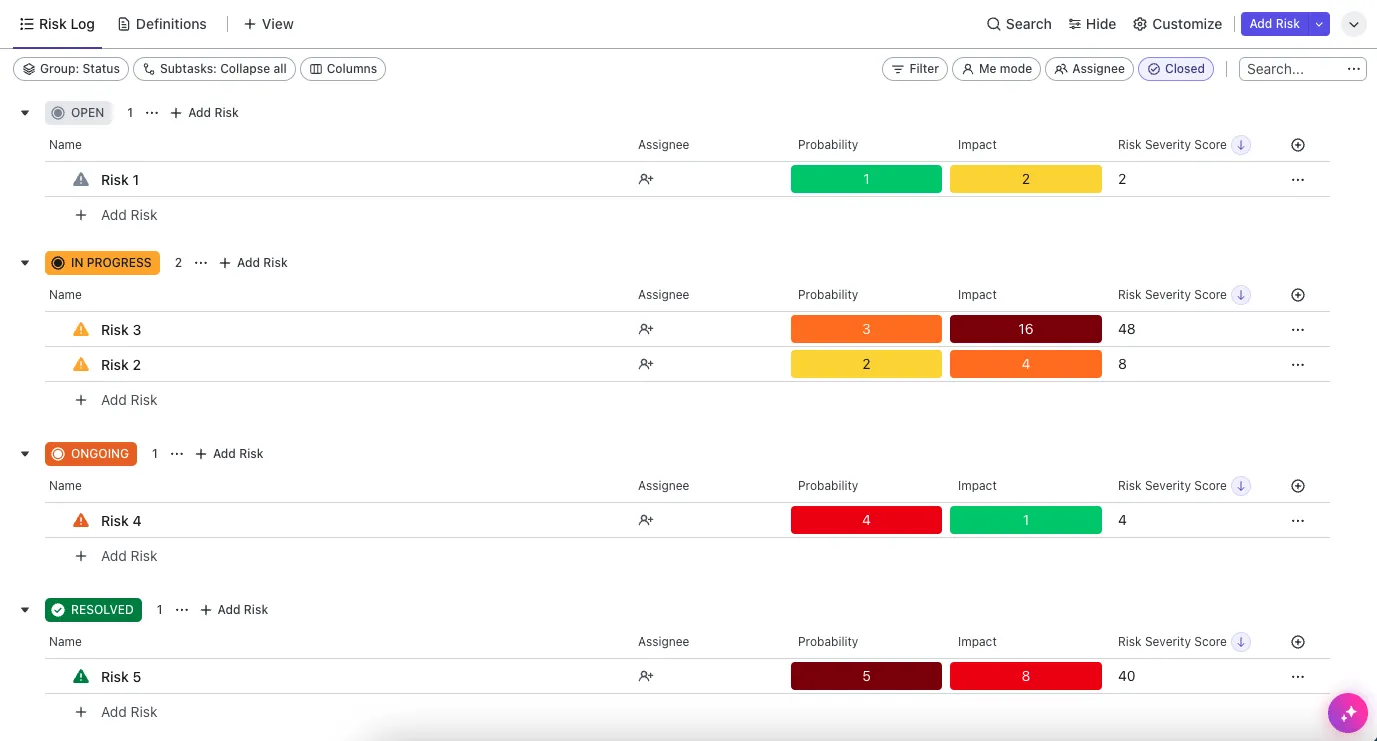Open the Group: Status option

coord(71,69)
